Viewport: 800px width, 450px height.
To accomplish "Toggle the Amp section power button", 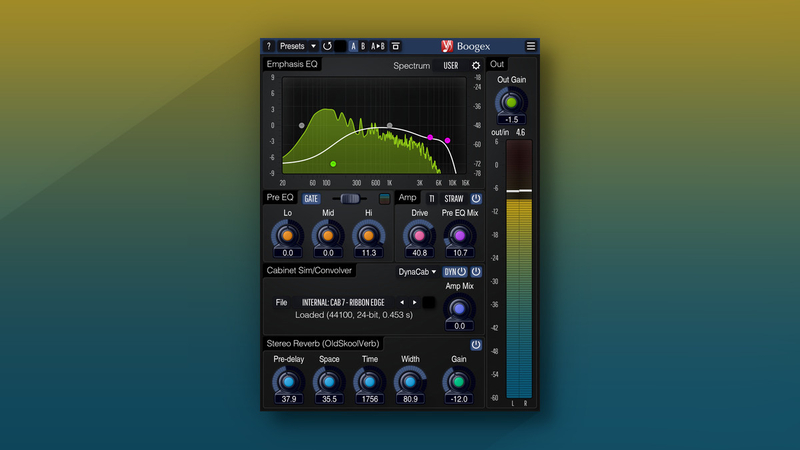I will (476, 198).
